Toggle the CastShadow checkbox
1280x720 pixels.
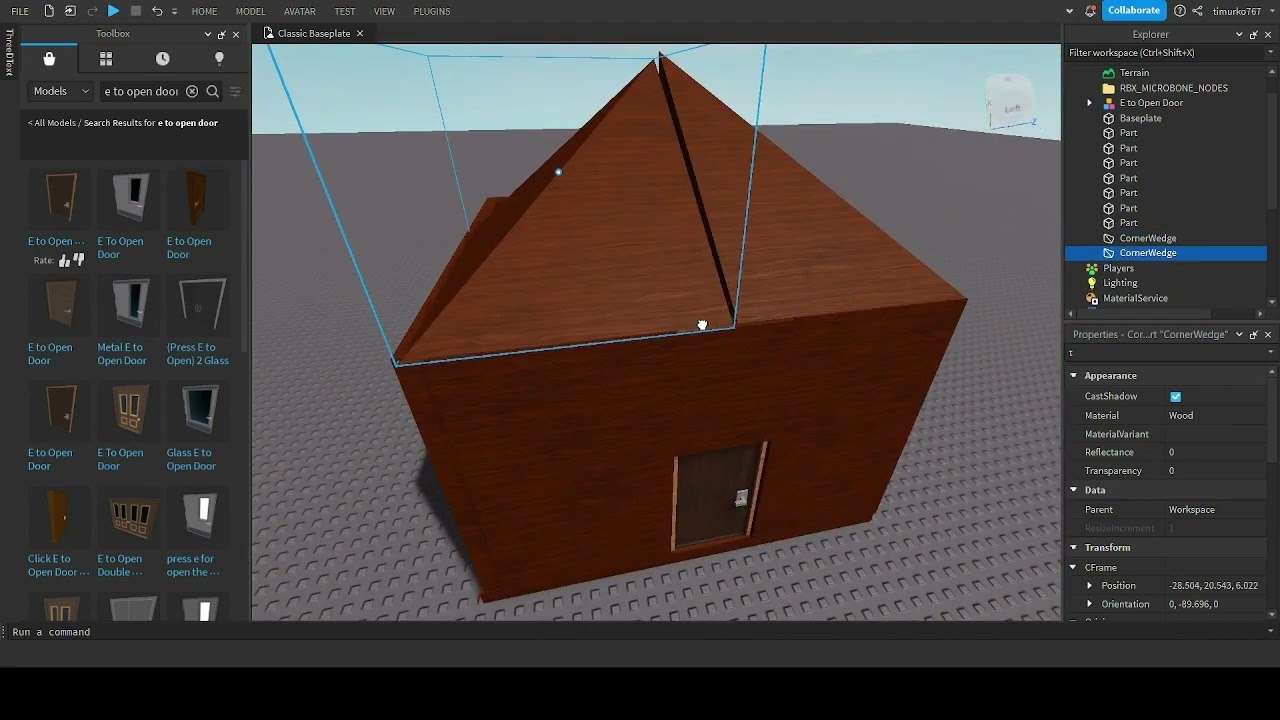[1175, 397]
